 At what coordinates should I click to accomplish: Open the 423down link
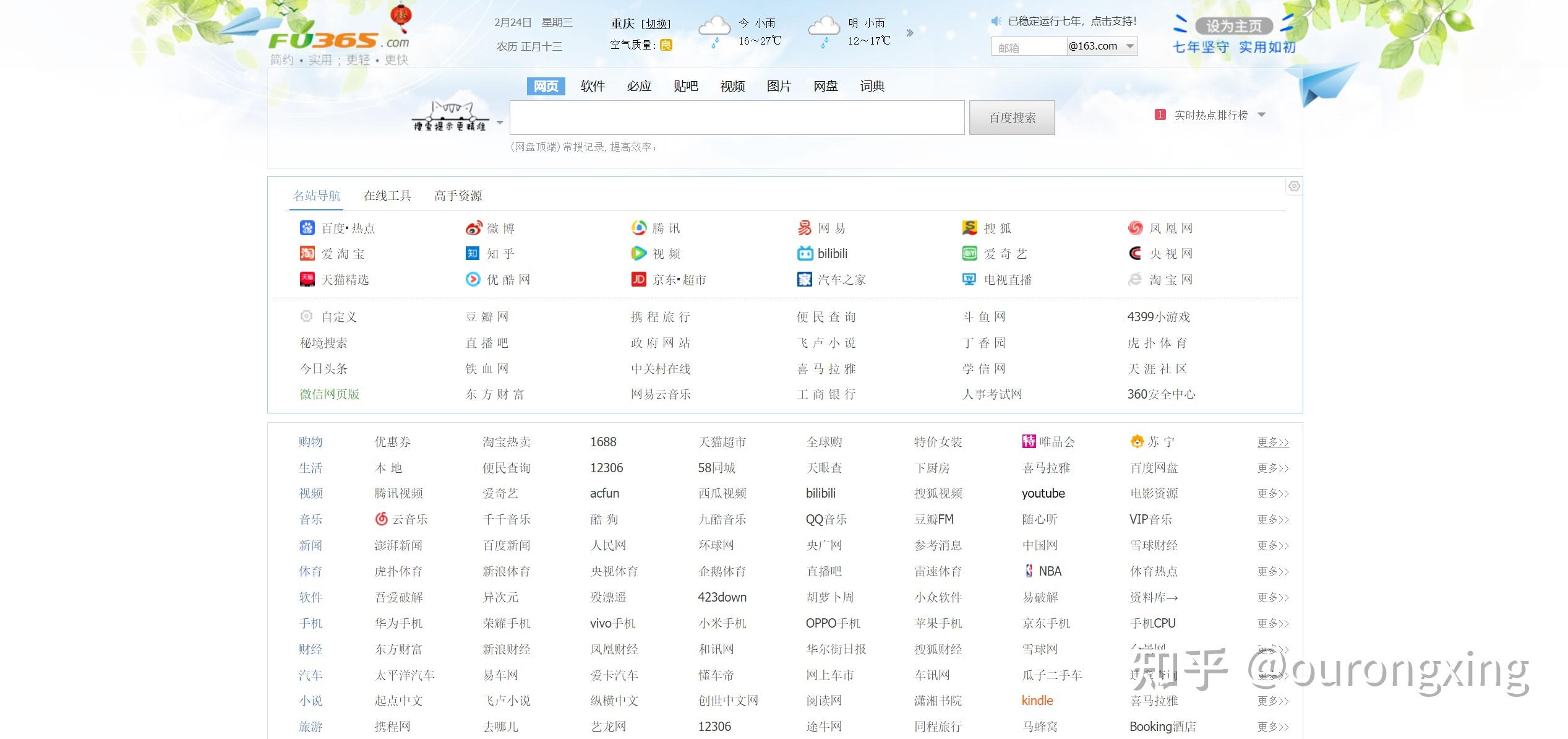[x=722, y=597]
